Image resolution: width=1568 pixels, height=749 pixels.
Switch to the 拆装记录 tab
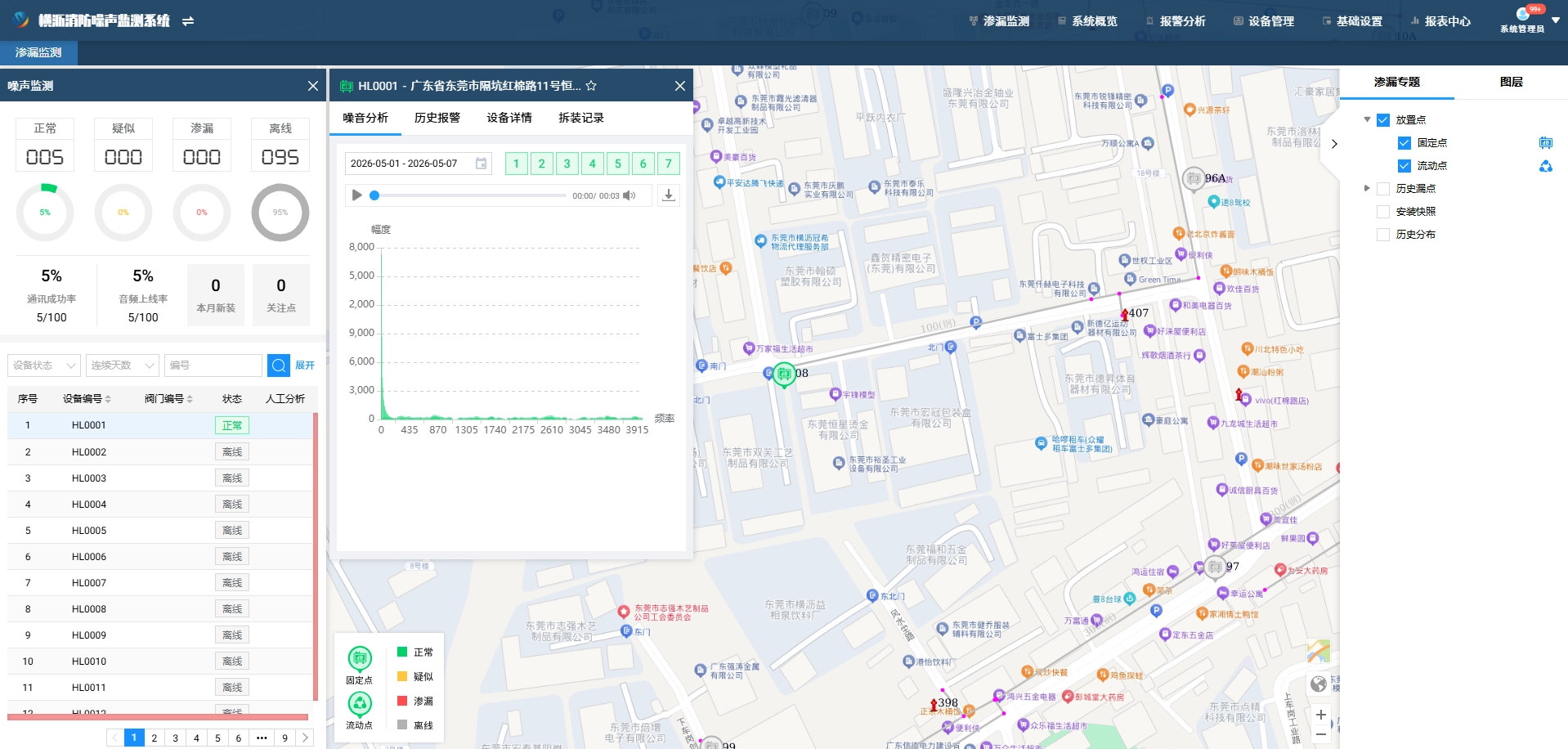581,118
